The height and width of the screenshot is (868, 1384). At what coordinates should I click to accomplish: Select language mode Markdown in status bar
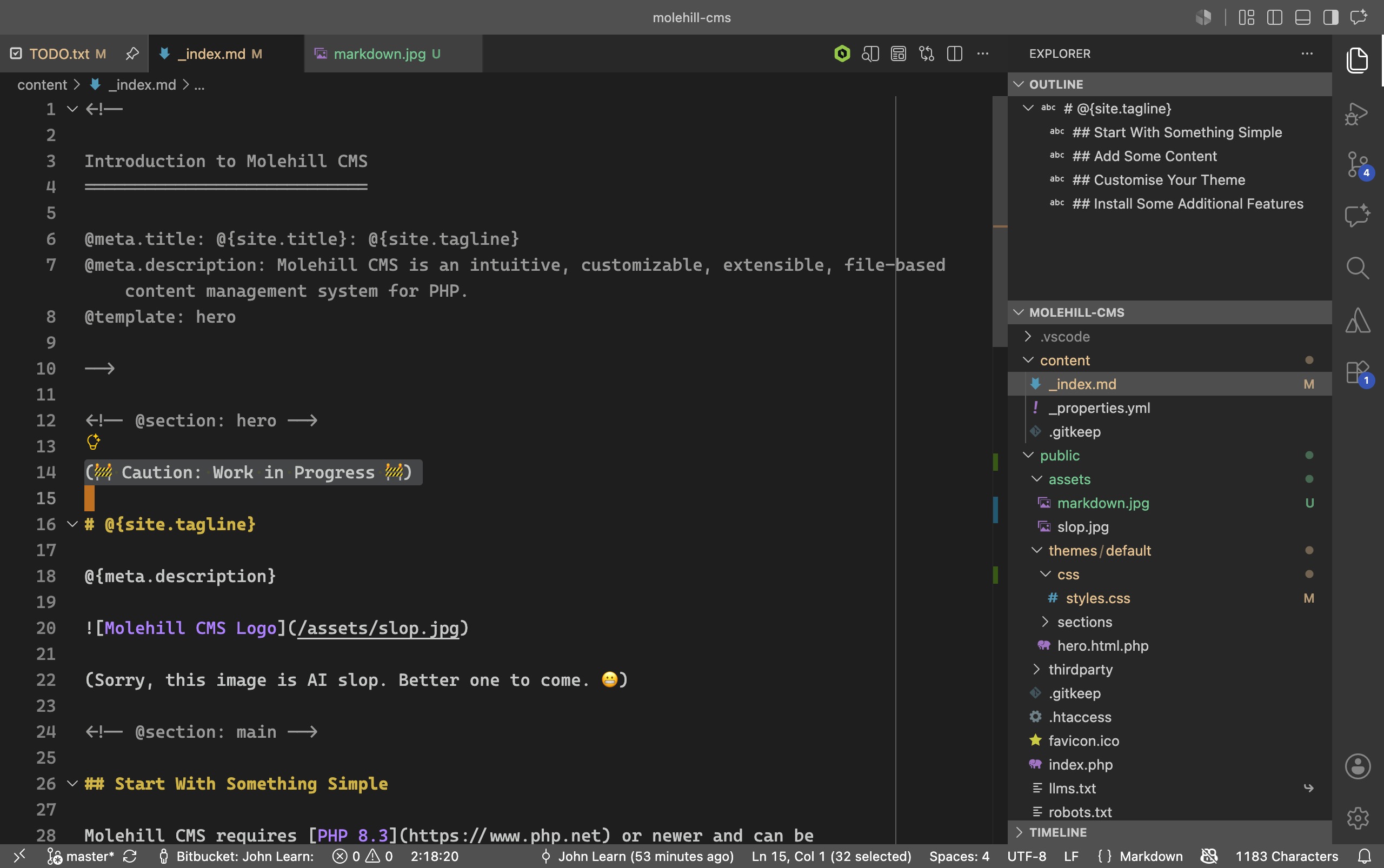click(x=1151, y=856)
